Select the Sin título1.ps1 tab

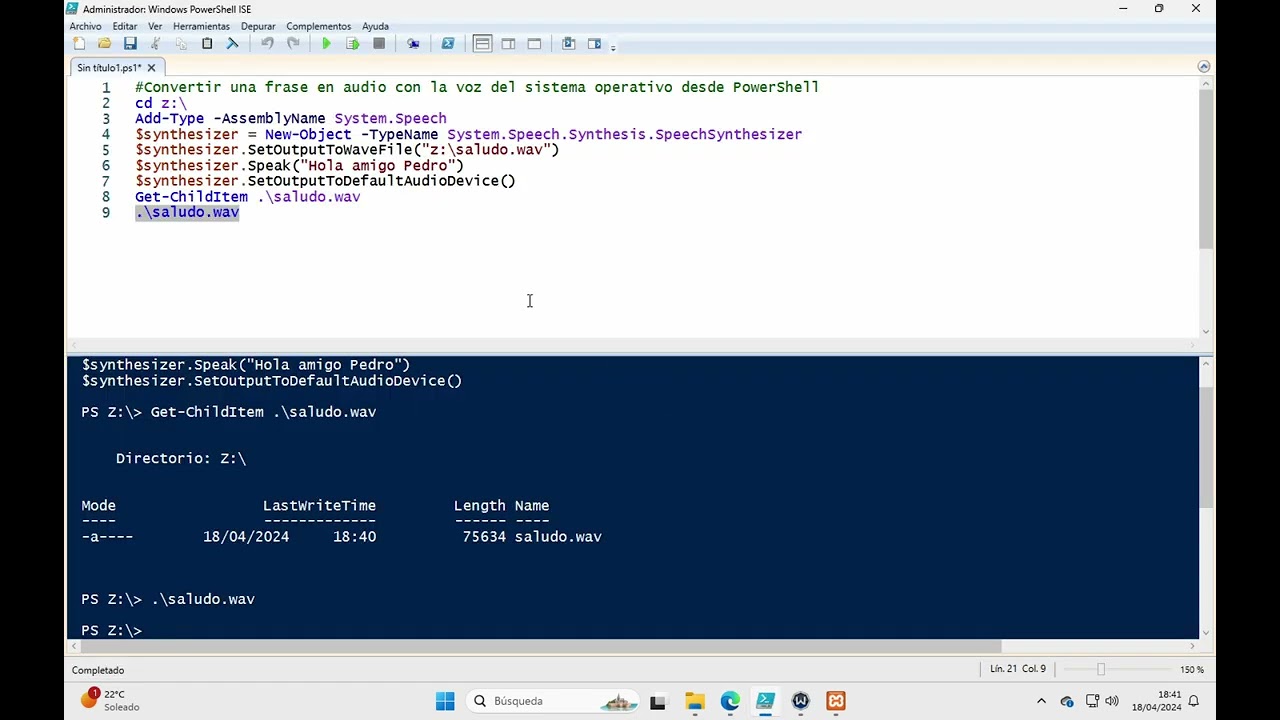point(109,68)
